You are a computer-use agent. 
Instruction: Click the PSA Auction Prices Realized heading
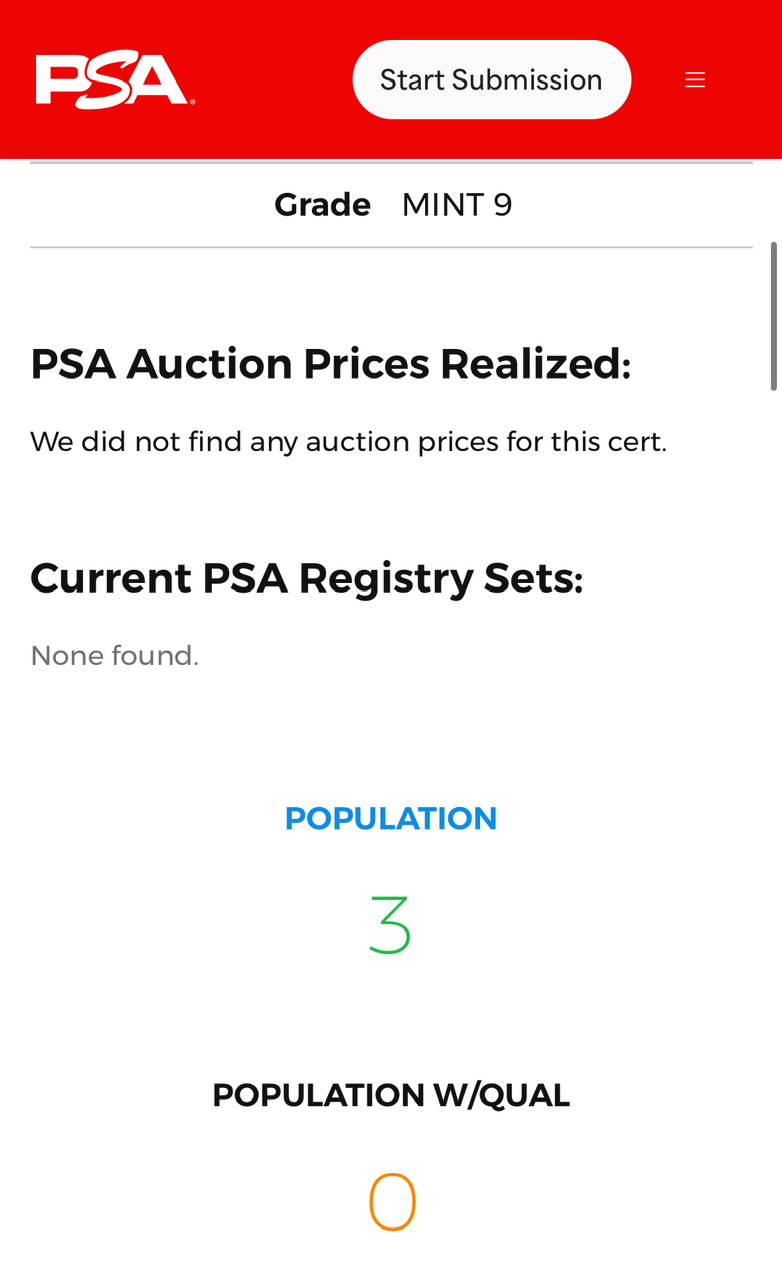(330, 364)
